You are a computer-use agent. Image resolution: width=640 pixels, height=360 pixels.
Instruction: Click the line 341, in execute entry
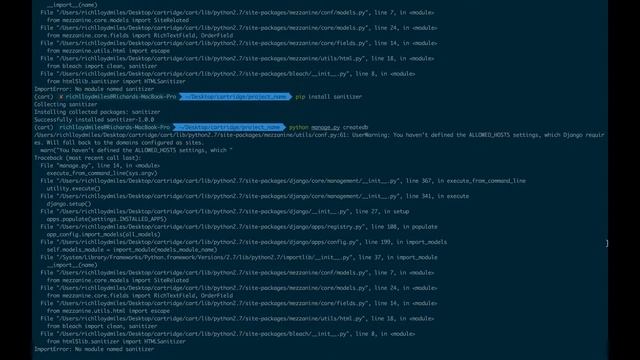[x=255, y=196]
